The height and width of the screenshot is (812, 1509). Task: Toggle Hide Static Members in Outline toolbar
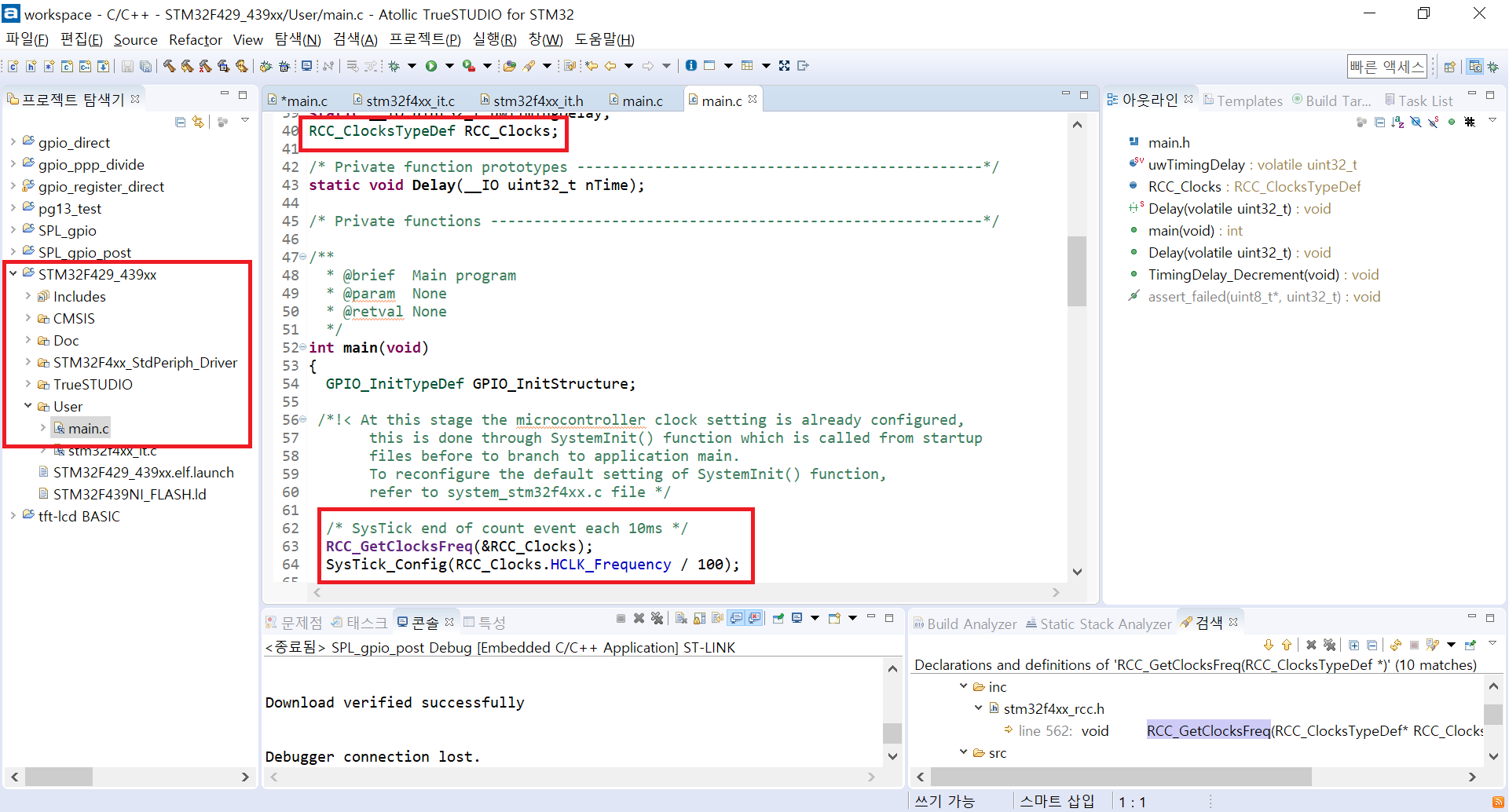[x=1434, y=122]
